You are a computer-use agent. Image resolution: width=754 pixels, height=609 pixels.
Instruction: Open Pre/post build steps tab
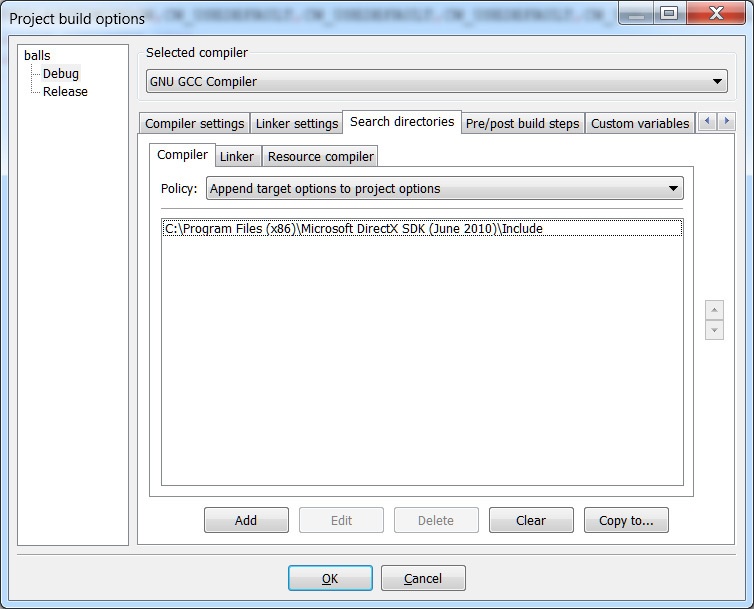pos(523,124)
